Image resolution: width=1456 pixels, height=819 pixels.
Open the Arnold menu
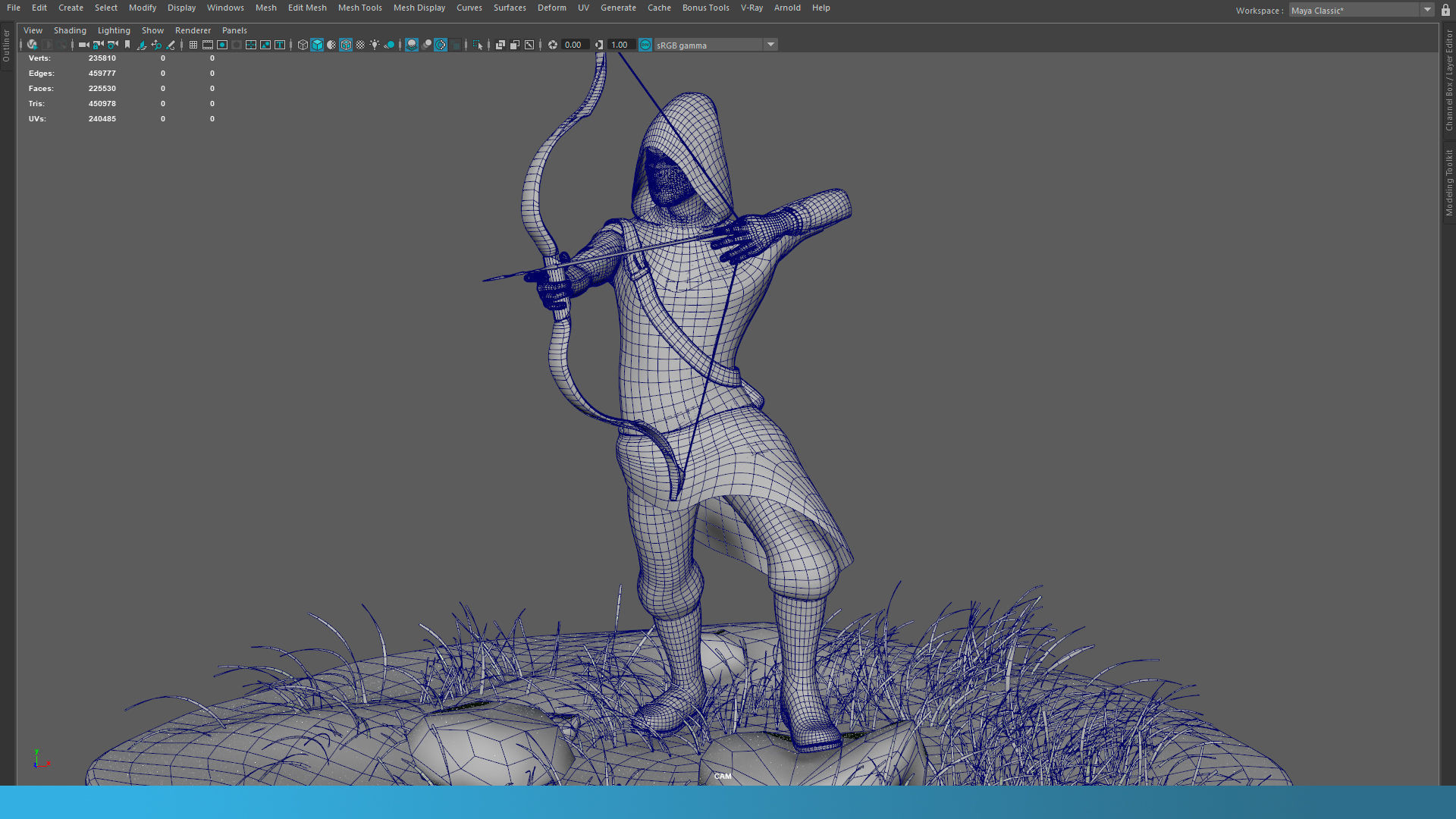787,8
